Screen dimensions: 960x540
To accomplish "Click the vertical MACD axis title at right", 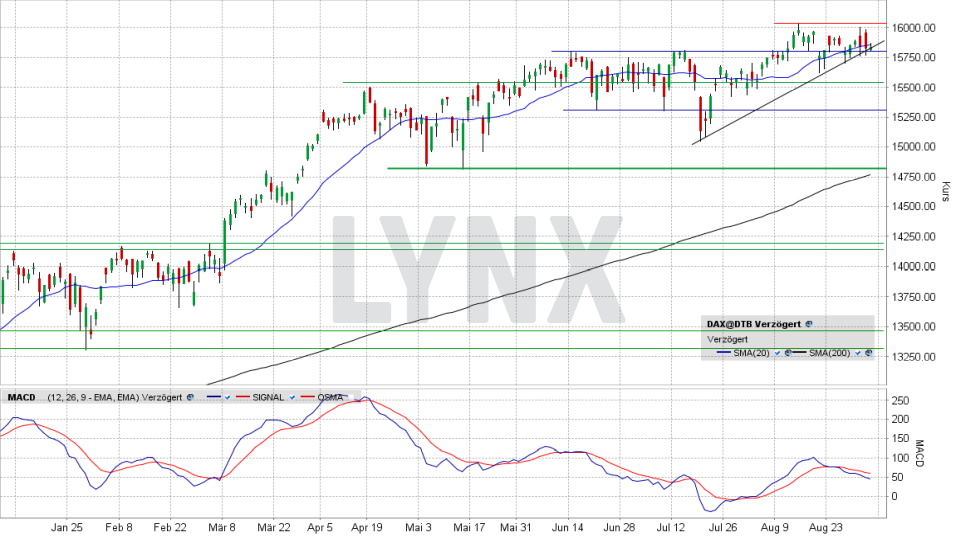I will (919, 453).
